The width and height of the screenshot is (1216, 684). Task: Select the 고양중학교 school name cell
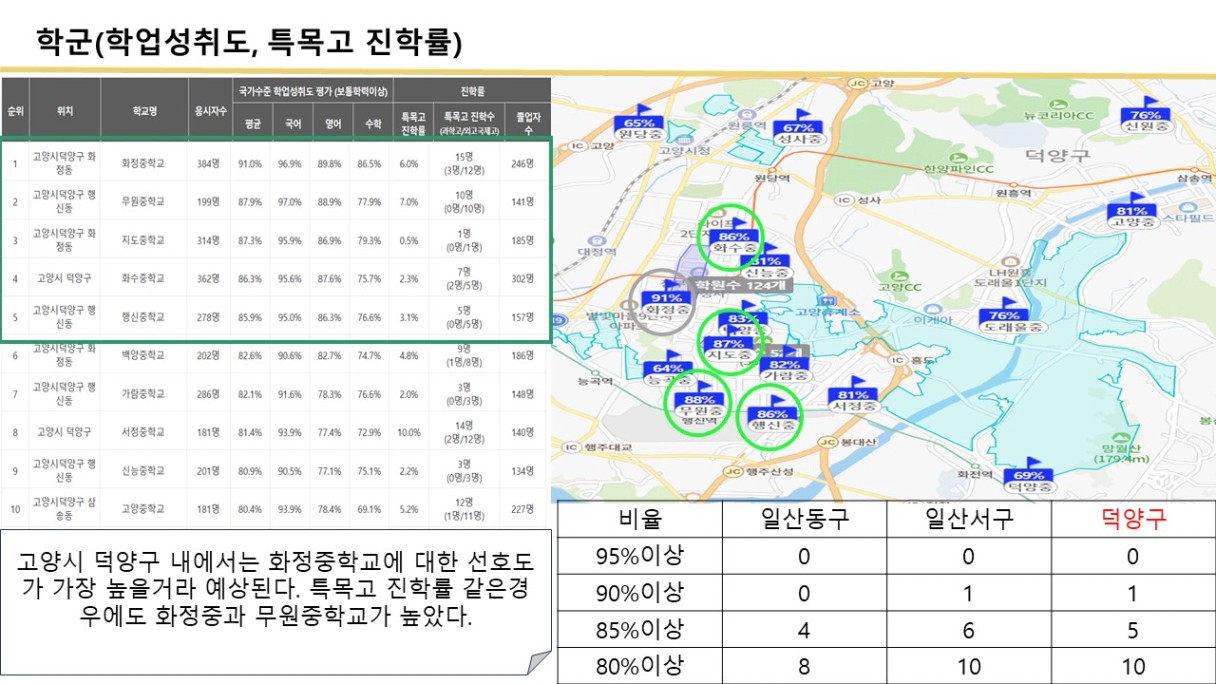click(144, 509)
